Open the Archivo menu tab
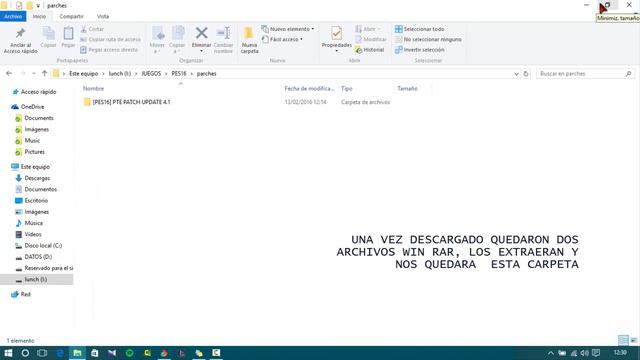 13,16
